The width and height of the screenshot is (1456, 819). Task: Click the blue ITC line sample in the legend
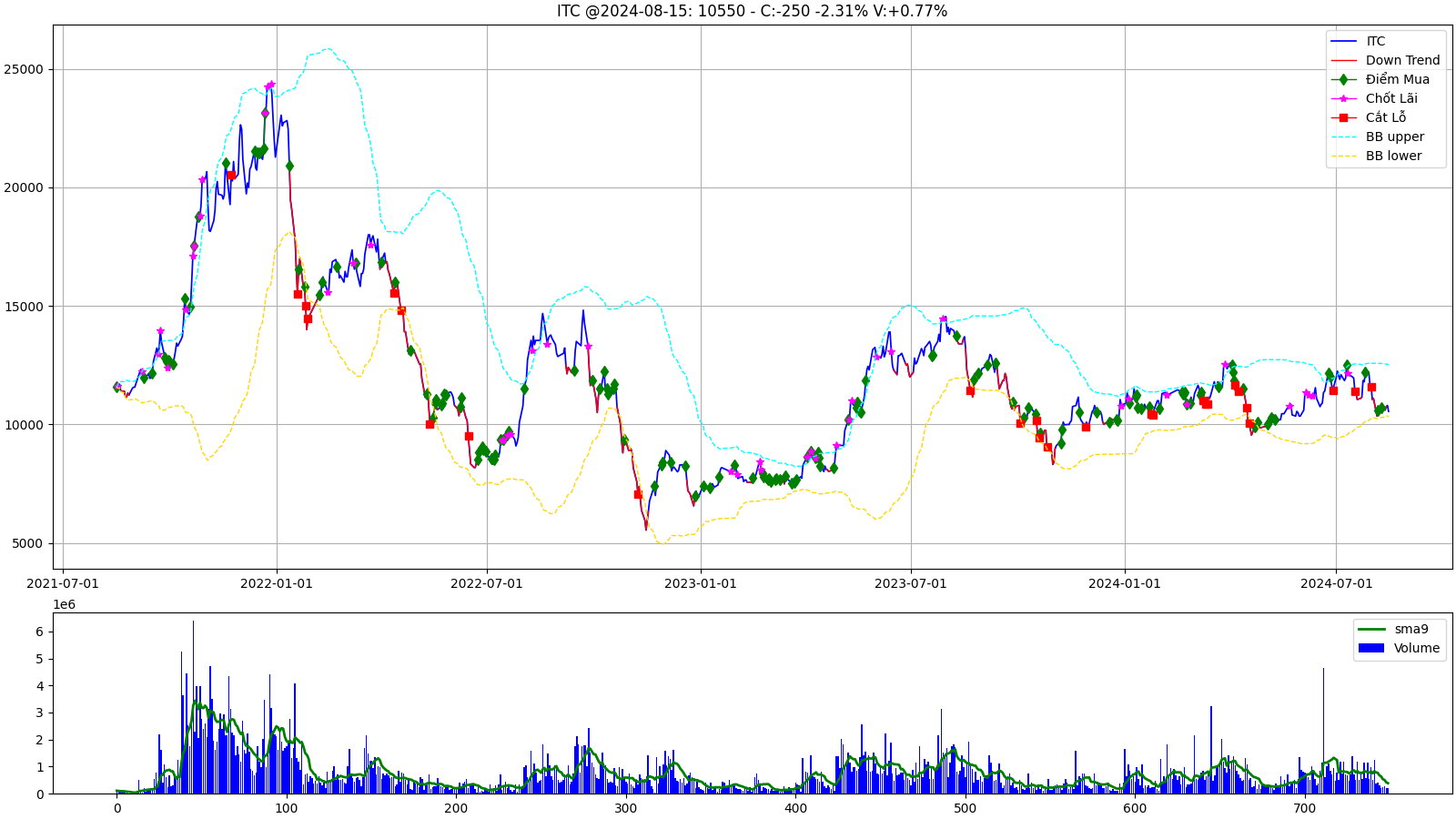coord(1343,41)
